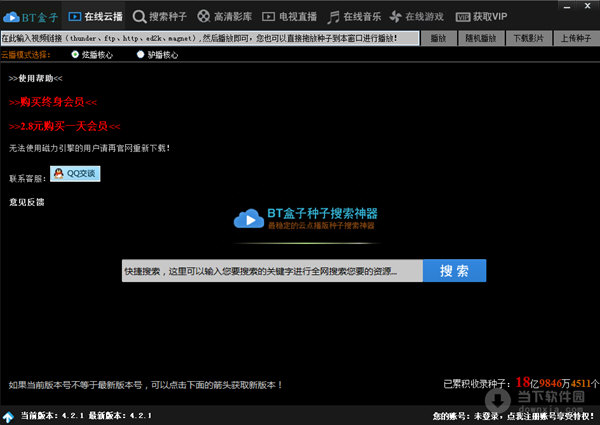Viewport: 600px width, 425px height.
Task: Close the BT盒子 window
Action: click(x=587, y=6)
